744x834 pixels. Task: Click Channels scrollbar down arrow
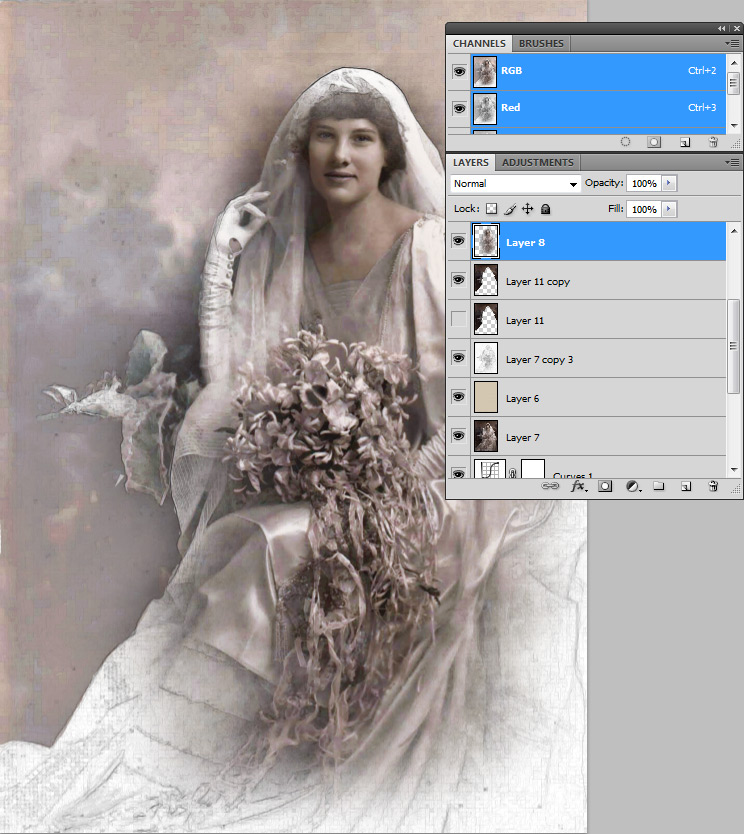[x=734, y=126]
